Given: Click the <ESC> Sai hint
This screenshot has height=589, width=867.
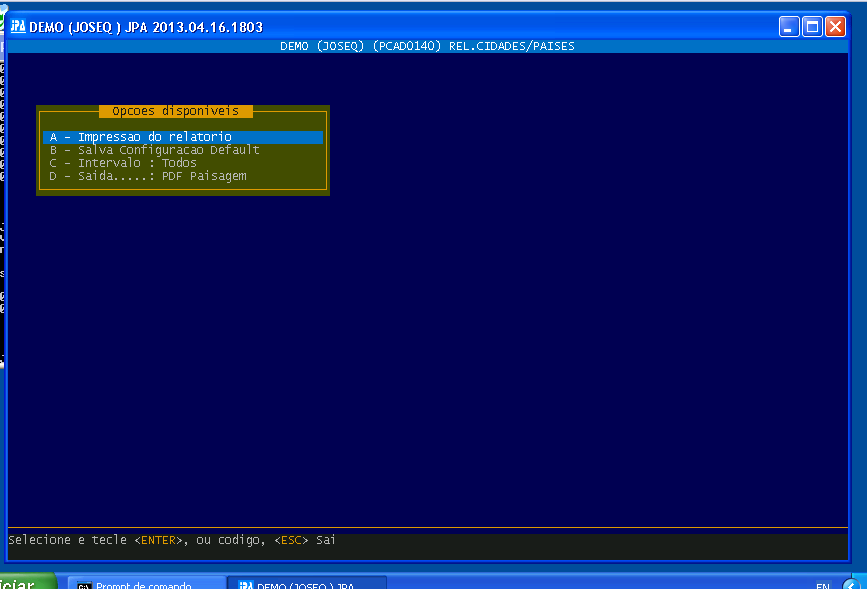Looking at the screenshot, I should tap(305, 540).
